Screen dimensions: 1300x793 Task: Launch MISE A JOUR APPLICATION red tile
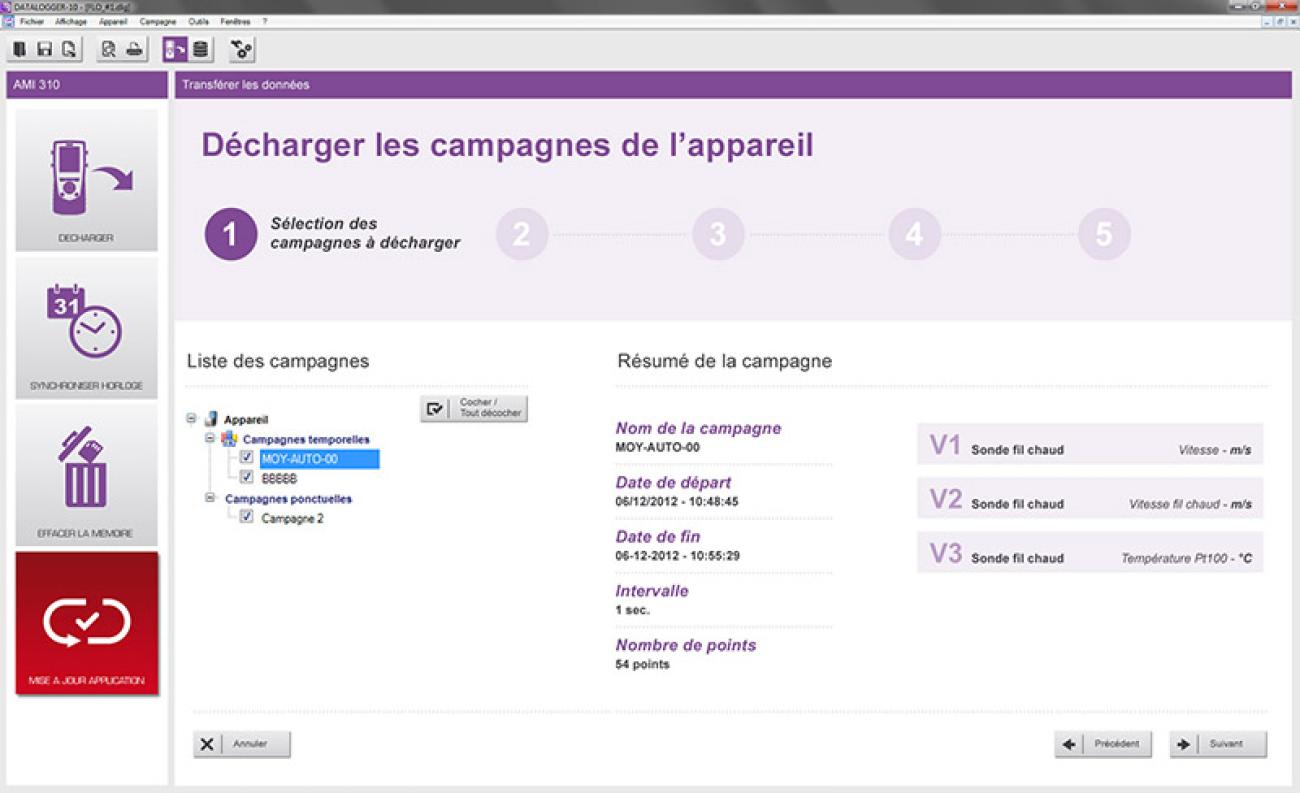(87, 623)
